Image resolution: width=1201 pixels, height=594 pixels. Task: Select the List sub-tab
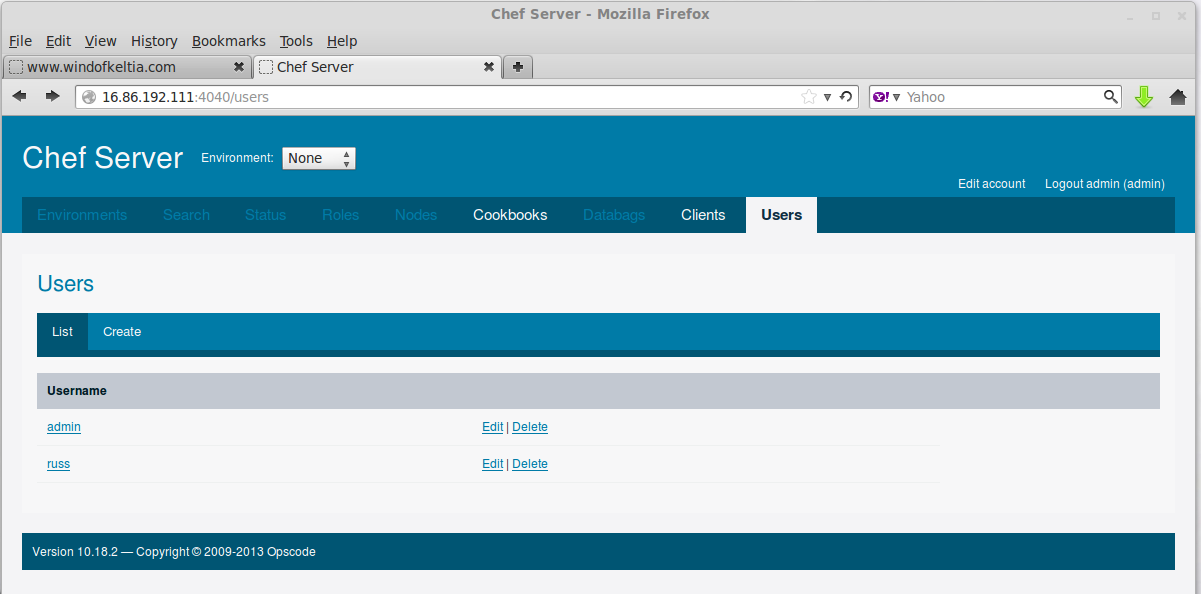(x=62, y=332)
